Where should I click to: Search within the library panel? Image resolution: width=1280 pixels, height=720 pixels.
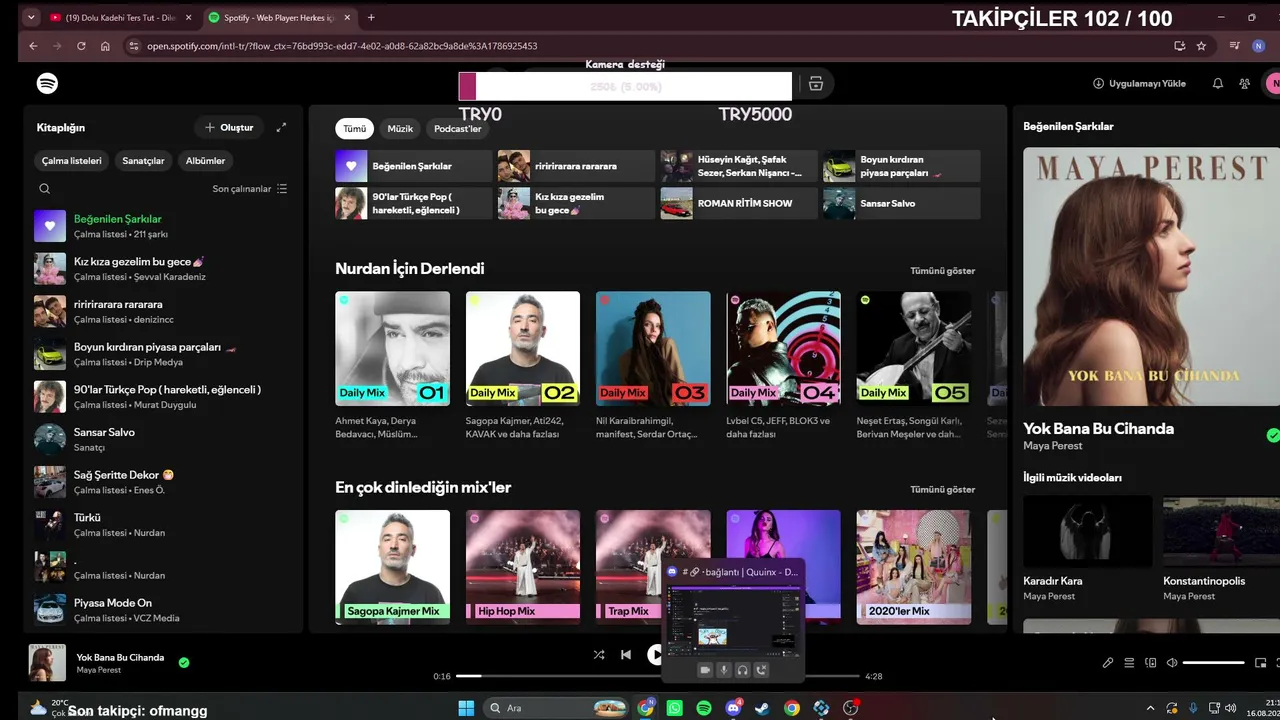point(44,189)
